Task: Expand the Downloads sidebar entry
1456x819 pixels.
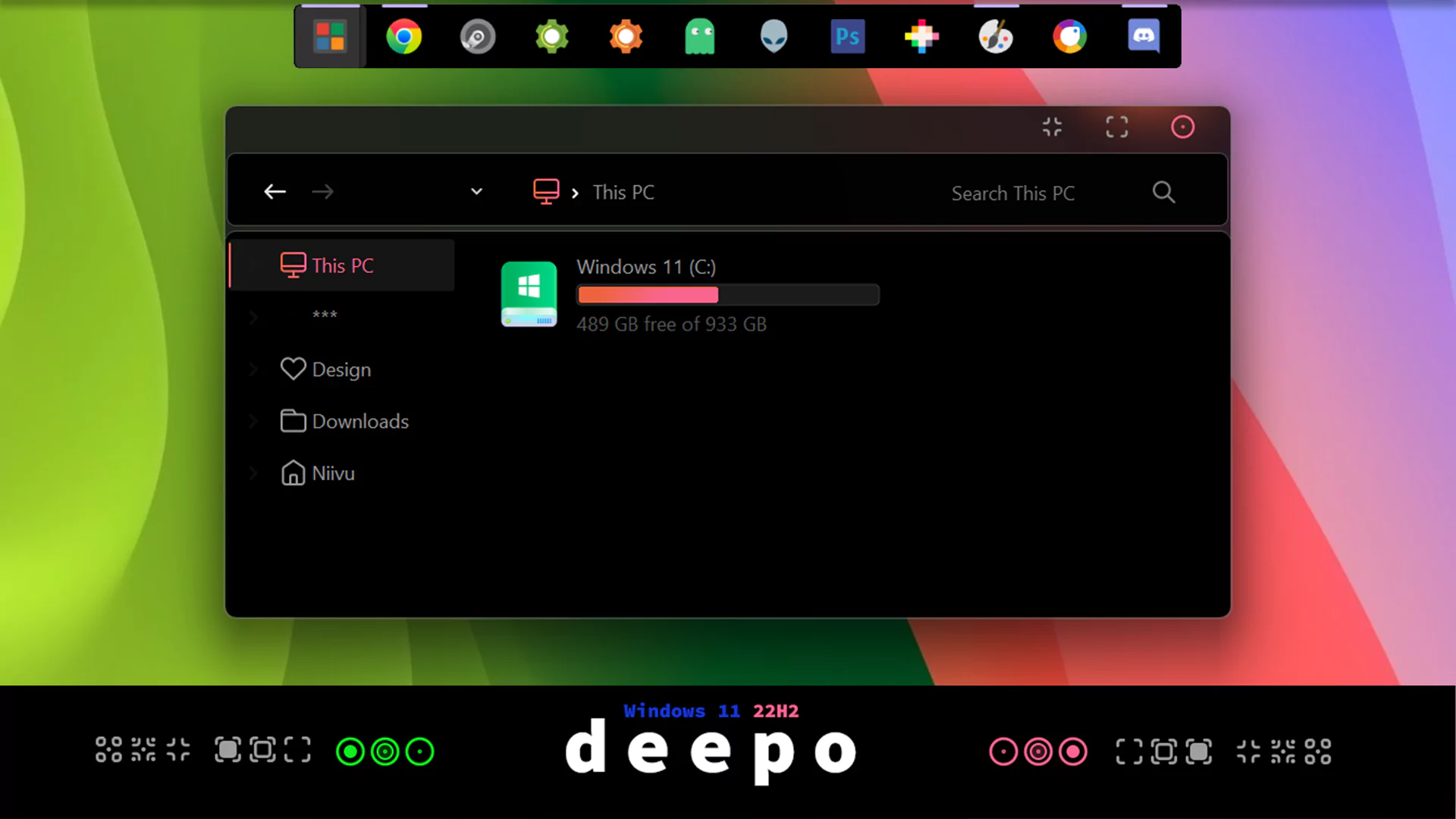Action: coord(253,421)
